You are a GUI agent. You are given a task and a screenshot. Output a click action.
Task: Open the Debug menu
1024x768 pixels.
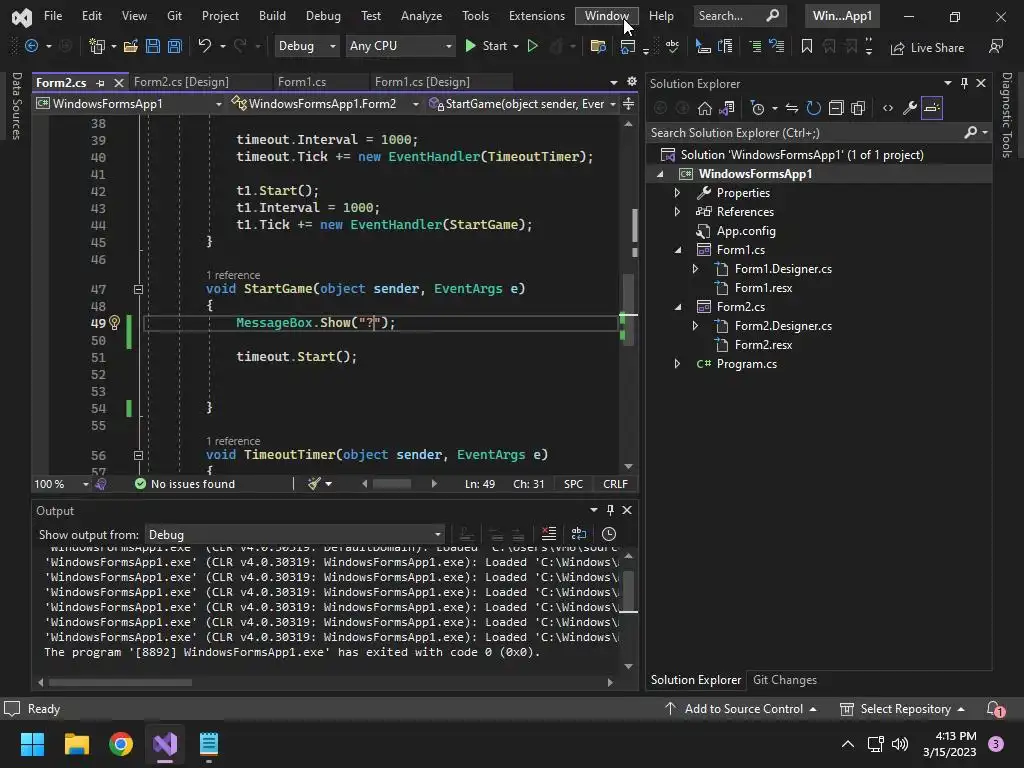click(x=323, y=16)
